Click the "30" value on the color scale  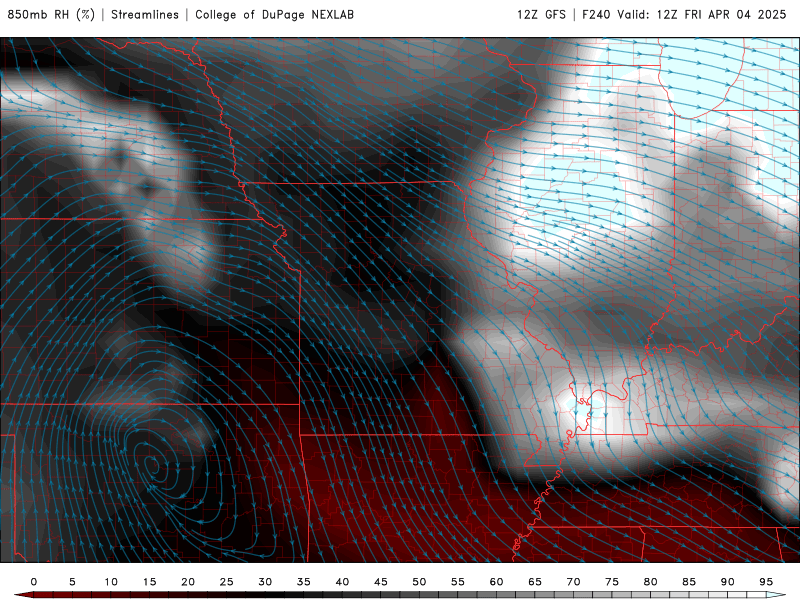coord(265,582)
